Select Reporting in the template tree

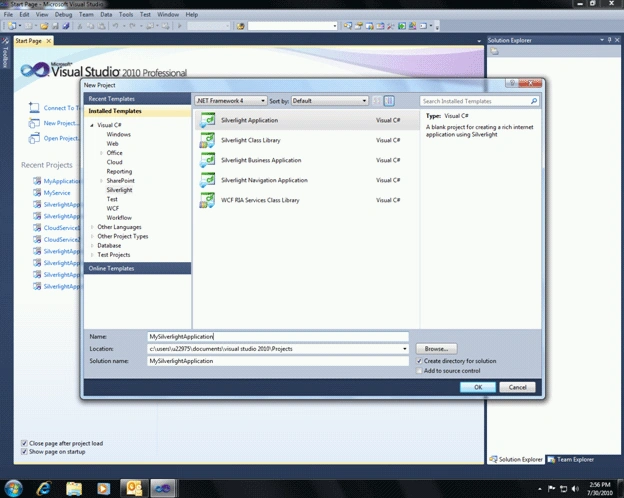tap(119, 171)
